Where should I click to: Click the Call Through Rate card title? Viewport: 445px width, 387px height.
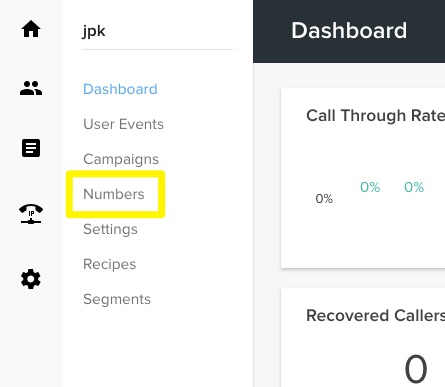point(376,116)
